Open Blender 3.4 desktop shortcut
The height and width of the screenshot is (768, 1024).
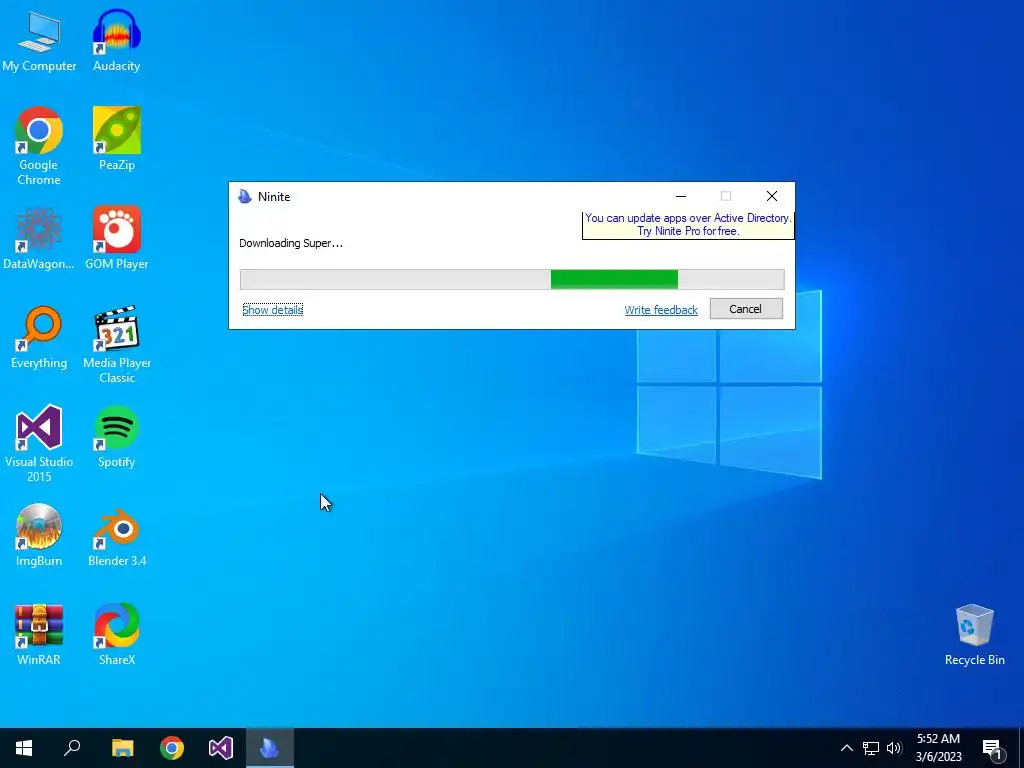117,536
